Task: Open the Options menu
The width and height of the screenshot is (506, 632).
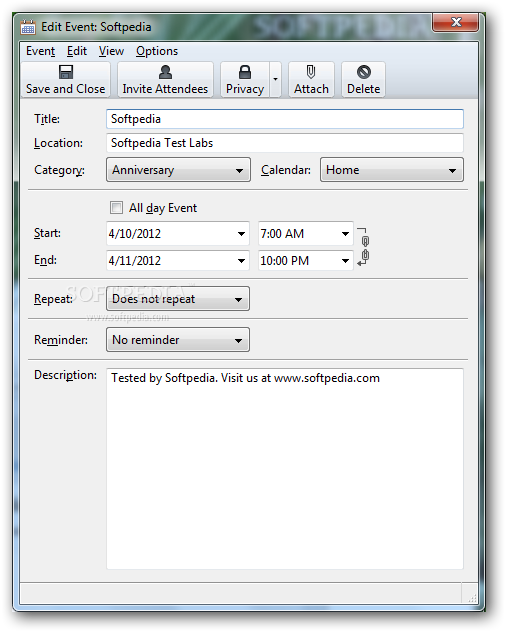Action: [x=157, y=51]
